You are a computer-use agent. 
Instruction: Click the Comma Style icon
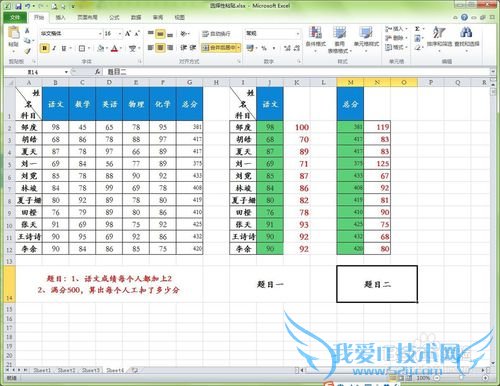pyautogui.click(x=274, y=48)
